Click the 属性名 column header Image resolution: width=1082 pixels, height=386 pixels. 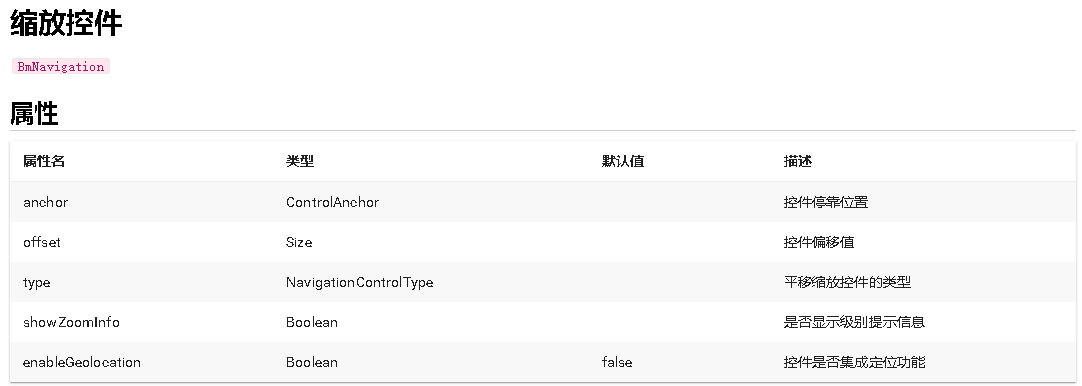coord(44,161)
